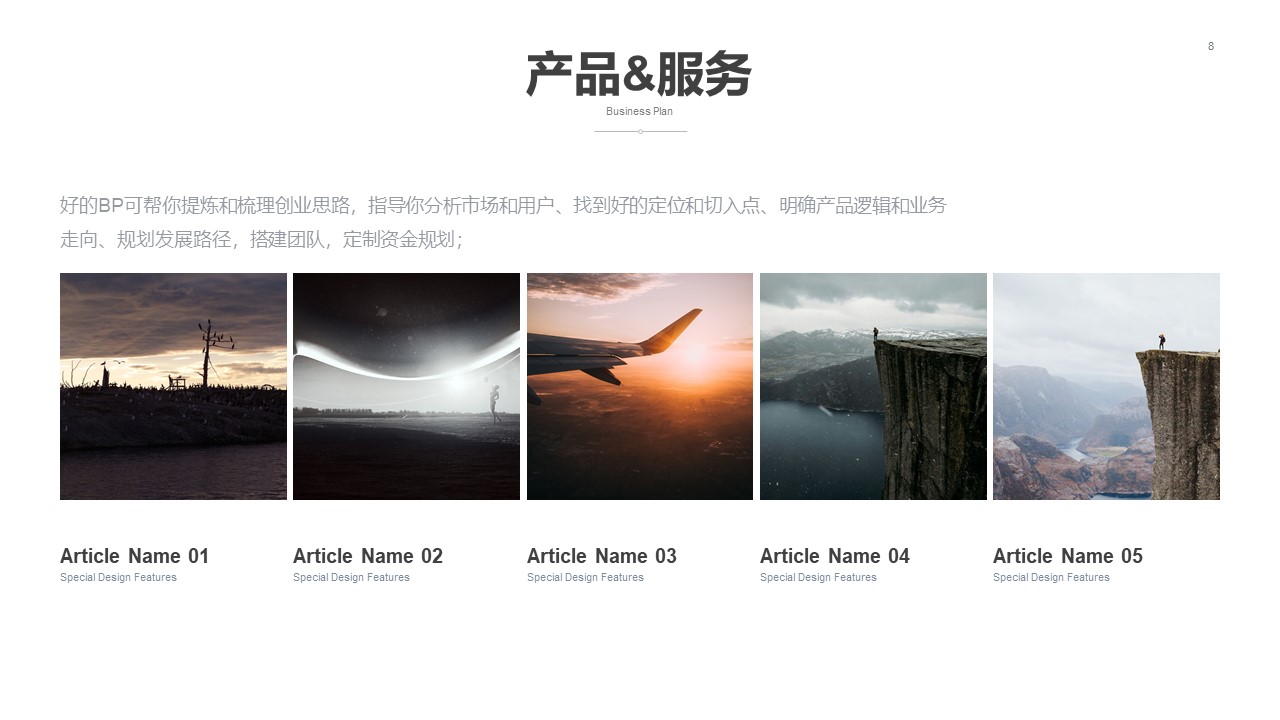Select the first line of the BP description paragraph

point(503,206)
